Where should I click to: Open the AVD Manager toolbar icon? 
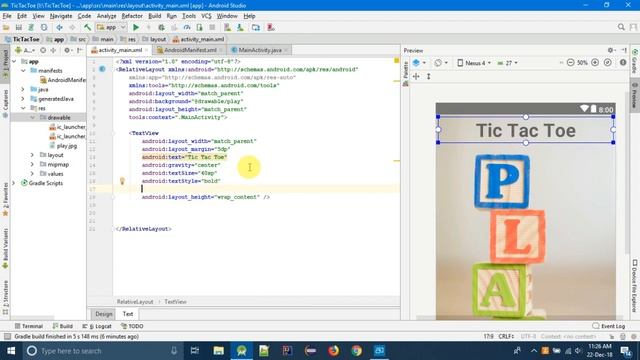227,27
